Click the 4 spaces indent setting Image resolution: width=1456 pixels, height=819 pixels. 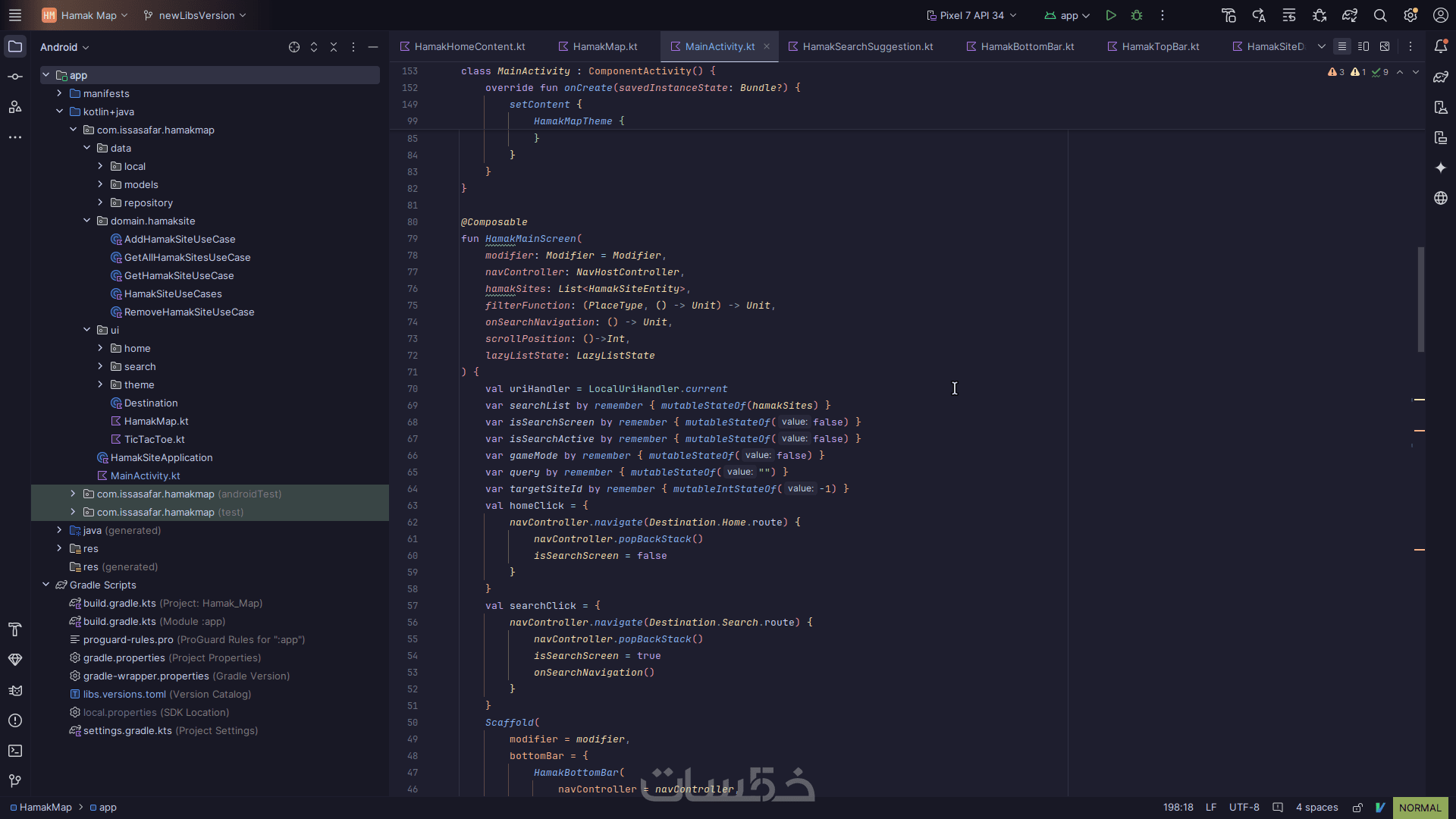tap(1316, 808)
